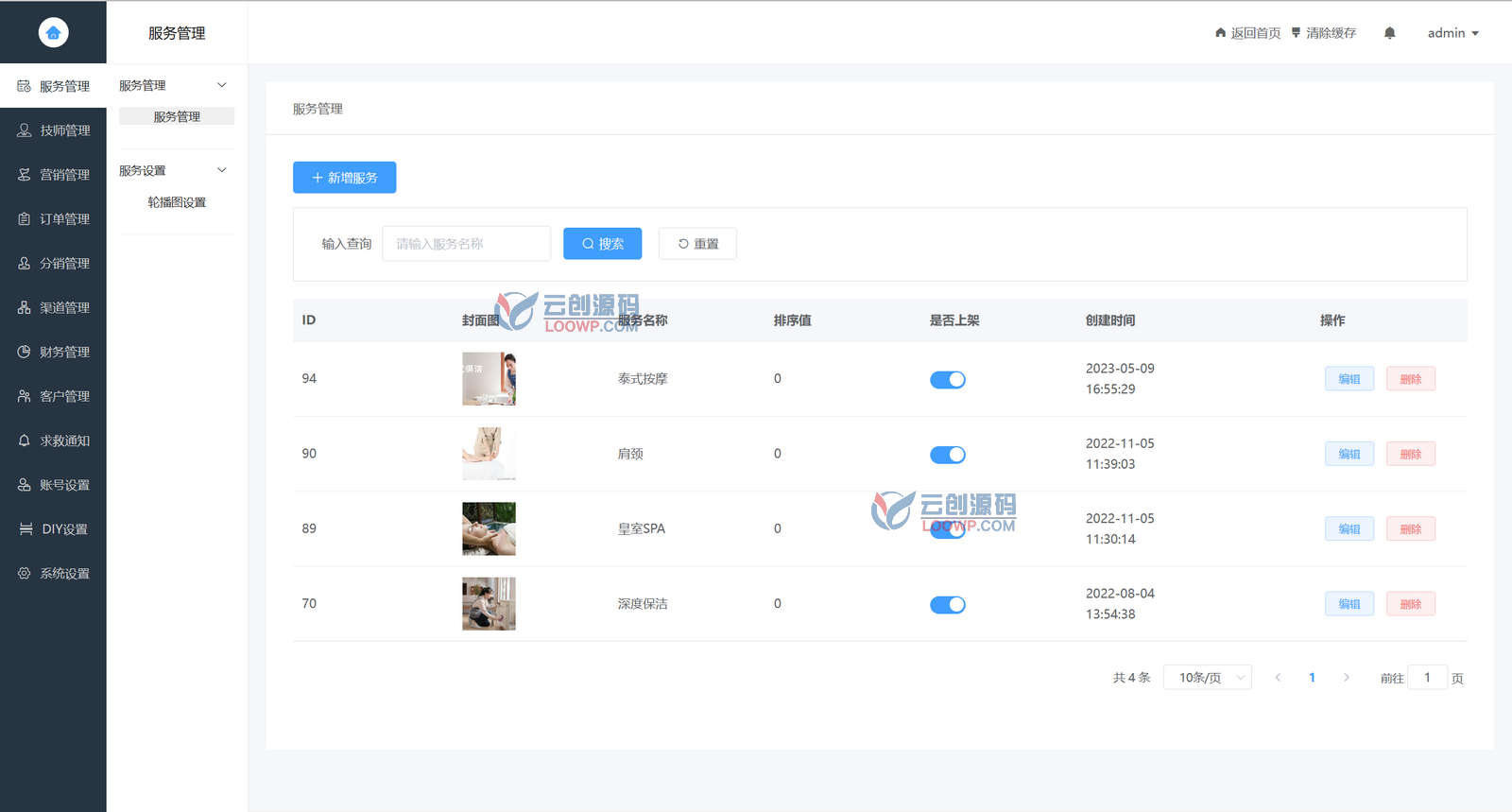Open 账号设置 in the sidebar
The height and width of the screenshot is (812, 1512).
[53, 485]
